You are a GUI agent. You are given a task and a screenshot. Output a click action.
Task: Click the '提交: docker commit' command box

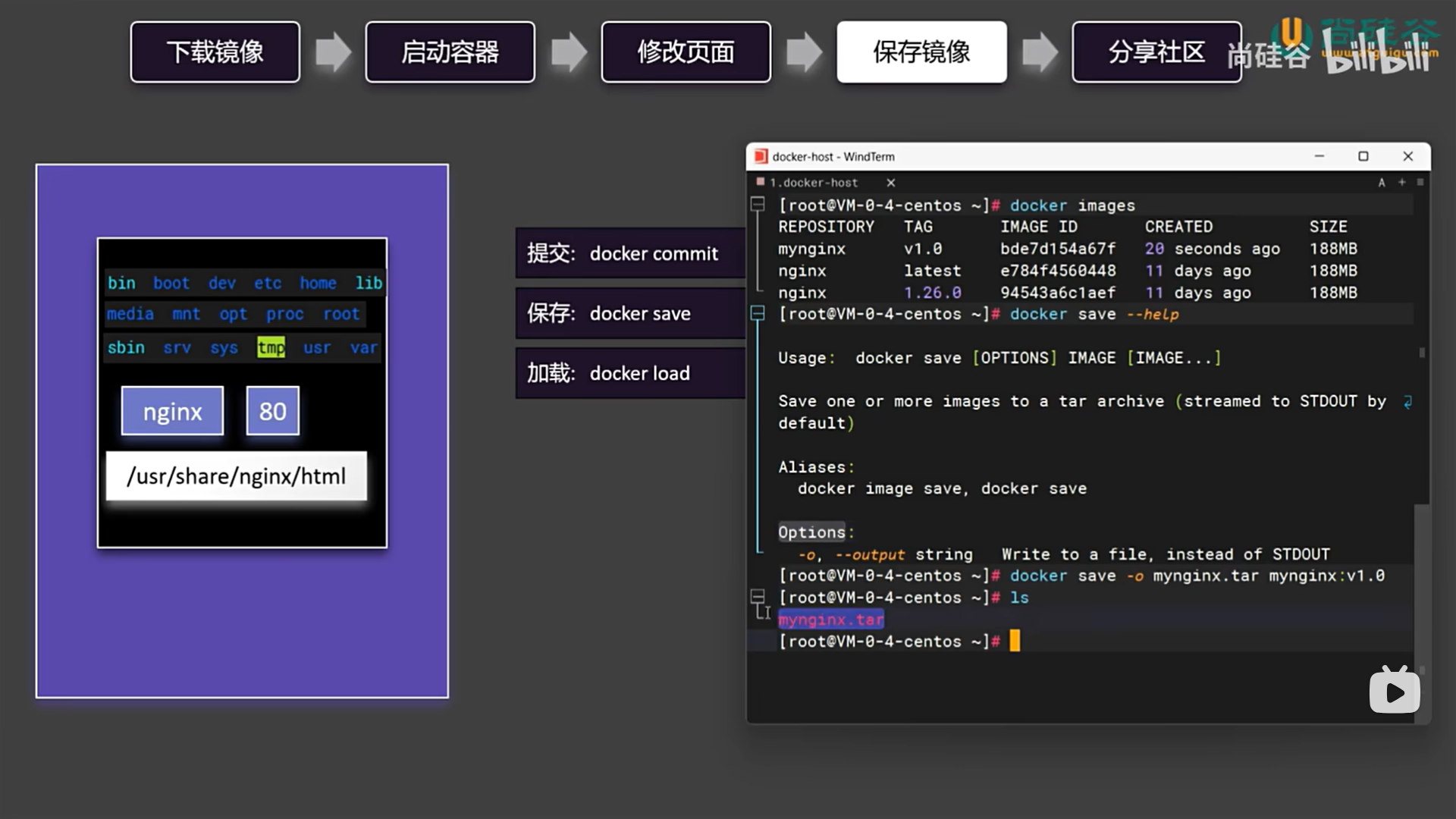pos(631,253)
